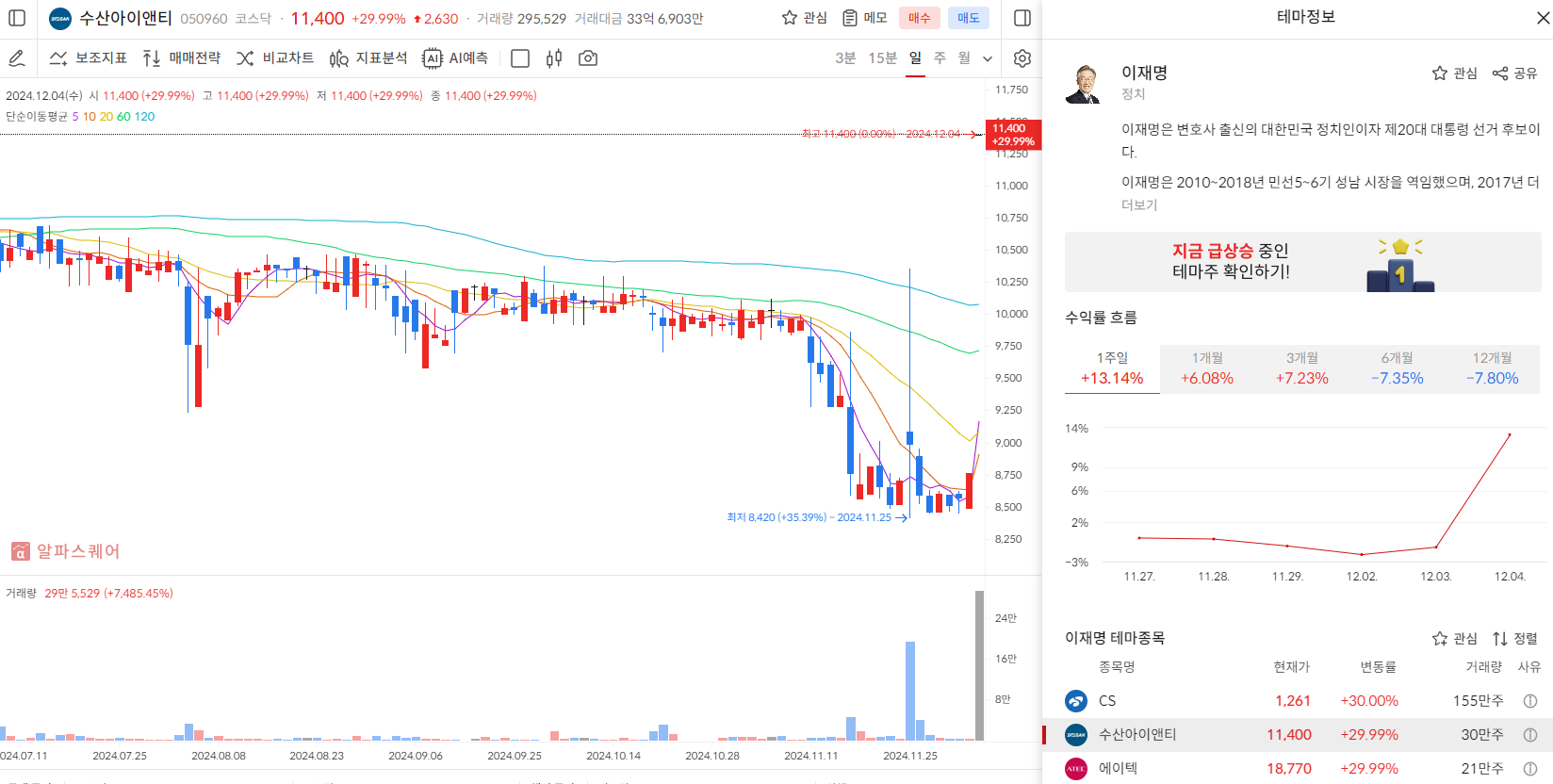Click moving average 120 label

(x=144, y=117)
